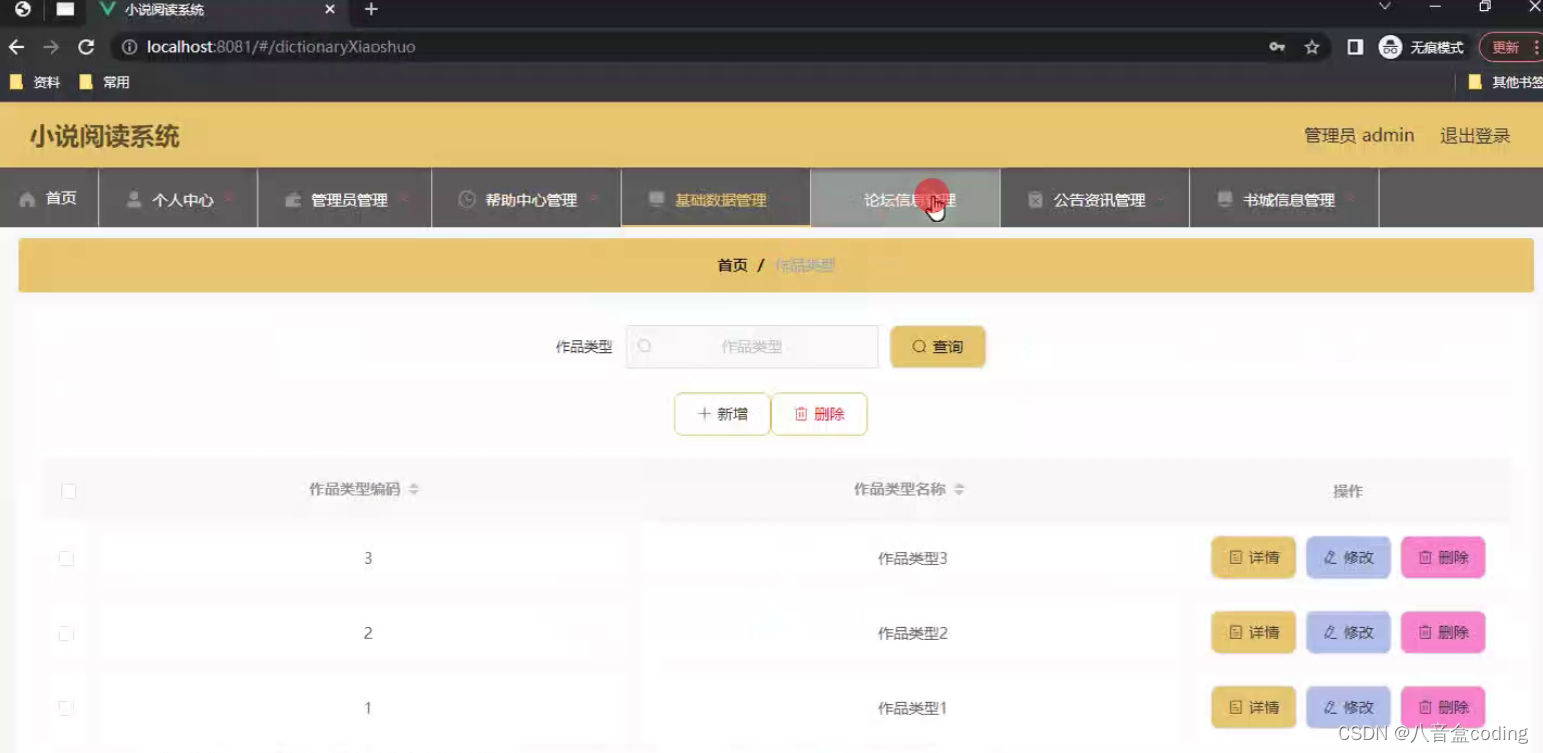Toggle the select-all checkbox in table header
This screenshot has width=1543, height=753.
(x=69, y=491)
